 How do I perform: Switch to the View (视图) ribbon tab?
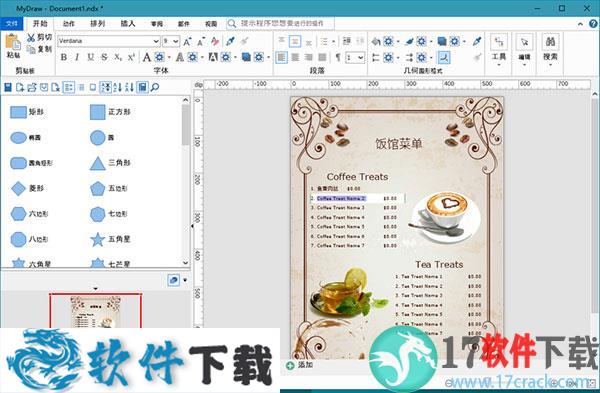211,23
